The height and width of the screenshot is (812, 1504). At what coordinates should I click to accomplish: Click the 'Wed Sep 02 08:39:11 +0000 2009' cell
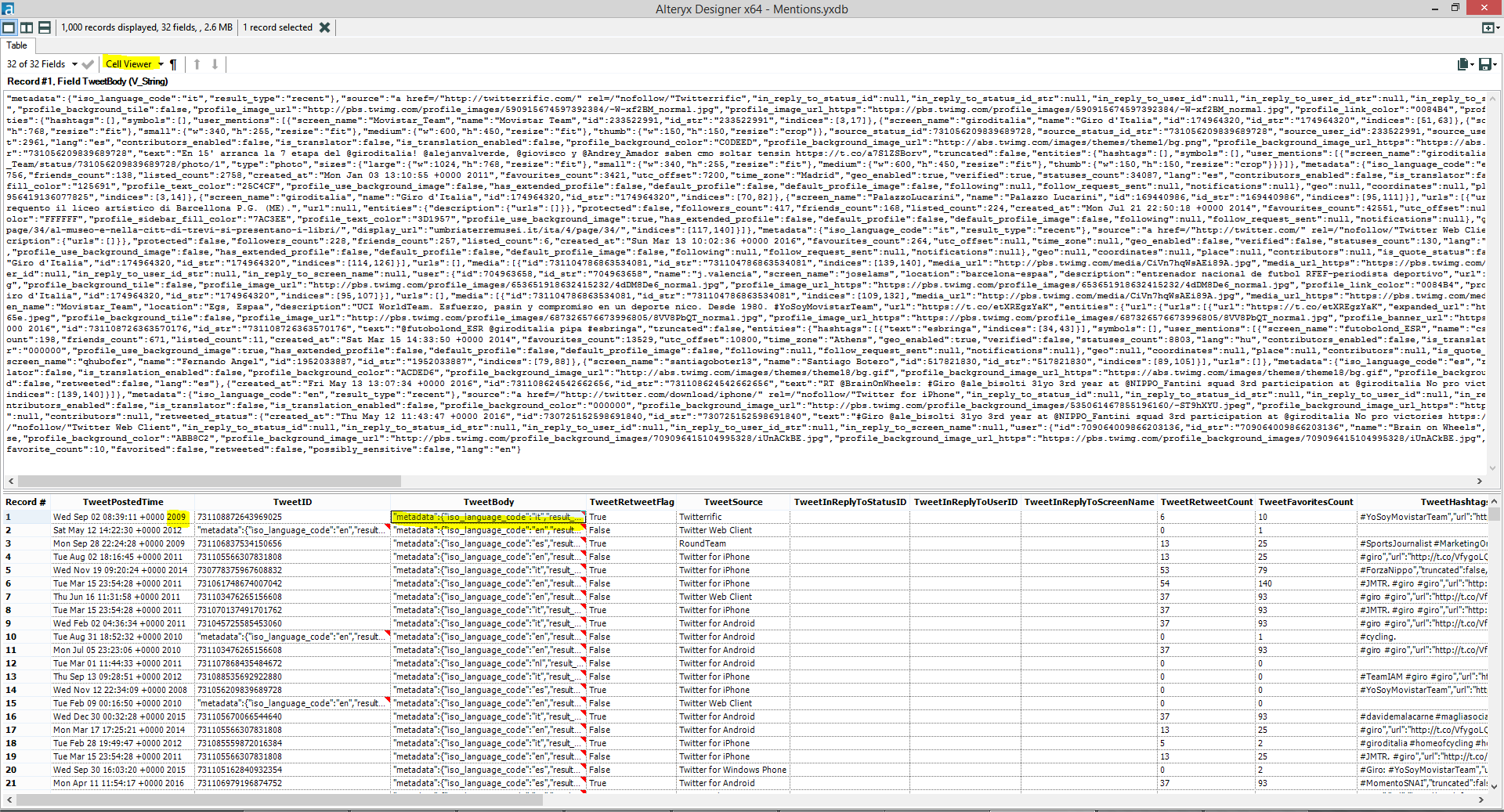(123, 517)
